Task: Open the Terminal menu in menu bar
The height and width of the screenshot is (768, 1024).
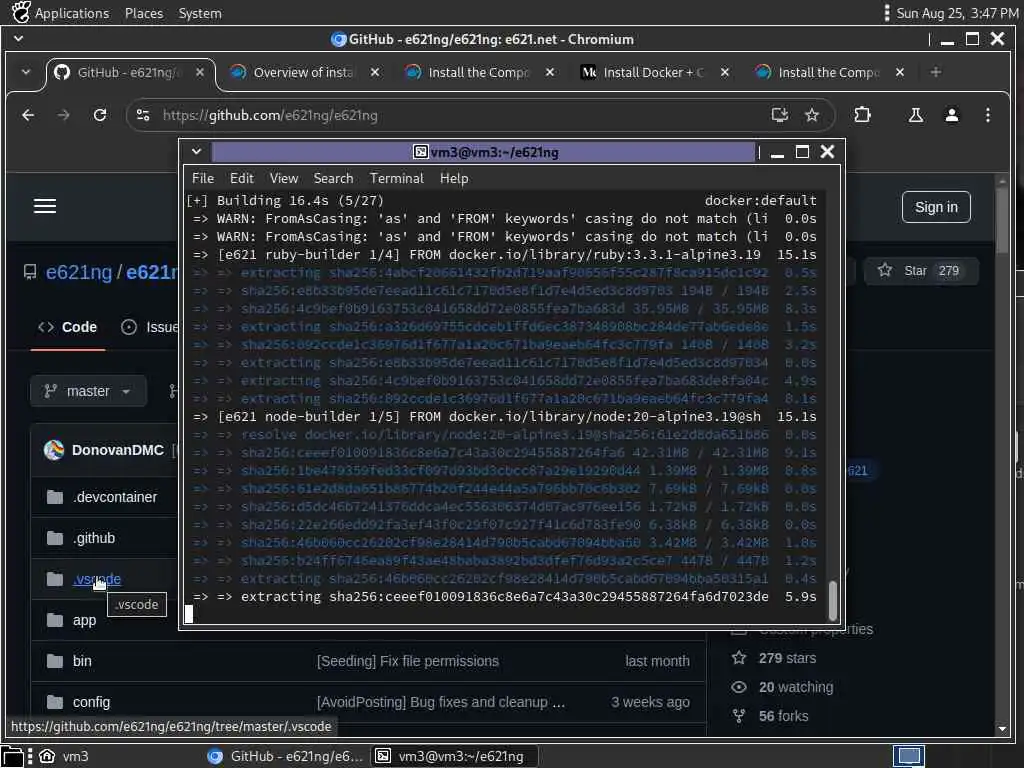Action: click(396, 178)
